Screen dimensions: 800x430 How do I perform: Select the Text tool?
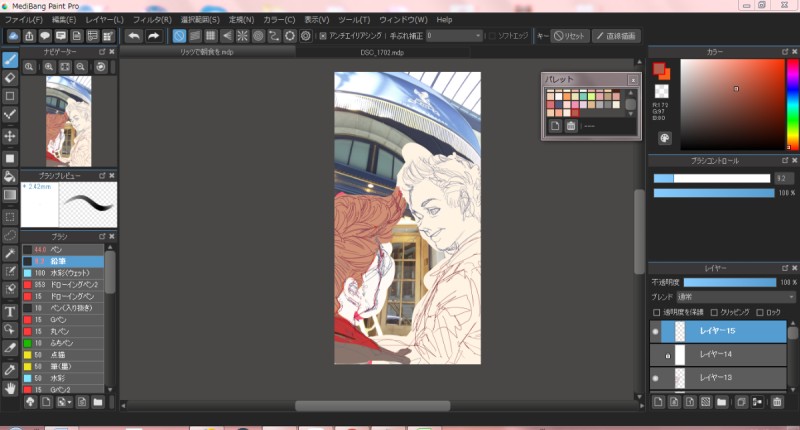click(x=10, y=311)
